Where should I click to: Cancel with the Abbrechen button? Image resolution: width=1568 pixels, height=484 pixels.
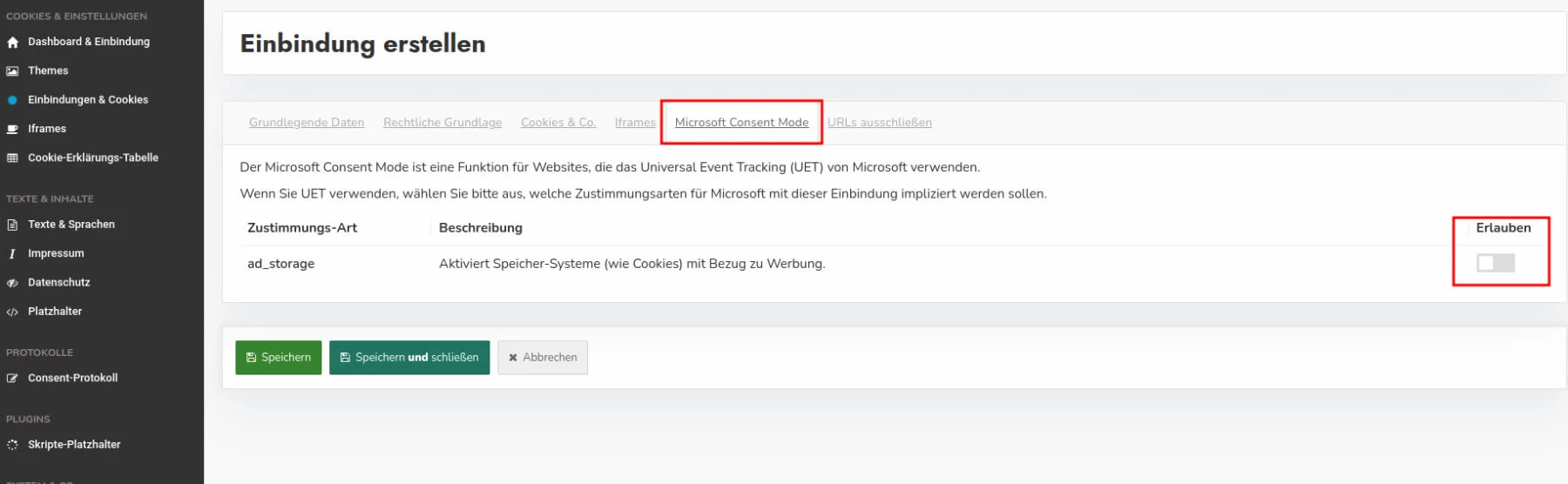tap(543, 358)
